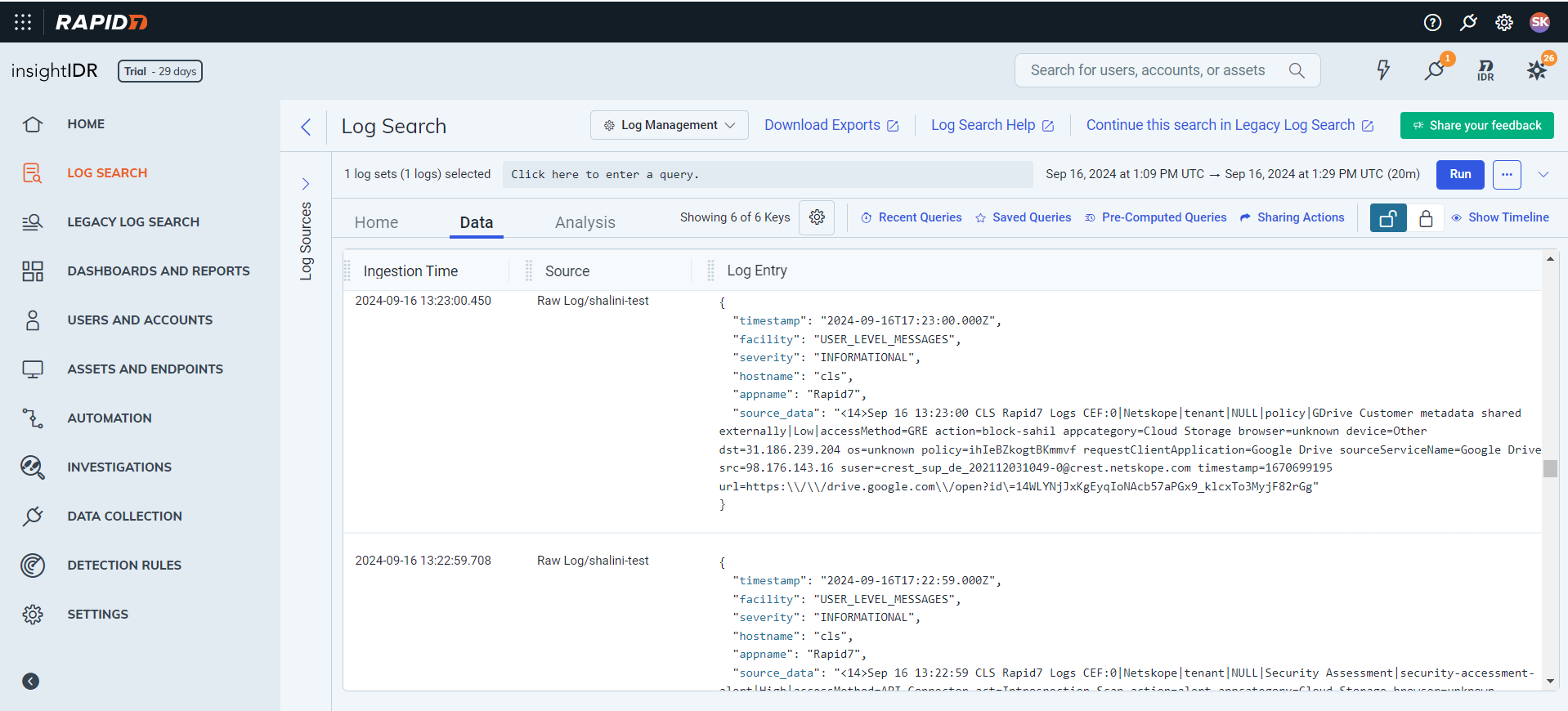The image size is (1568, 711).
Task: Expand the Log Sources panel chevron
Action: pyautogui.click(x=306, y=184)
